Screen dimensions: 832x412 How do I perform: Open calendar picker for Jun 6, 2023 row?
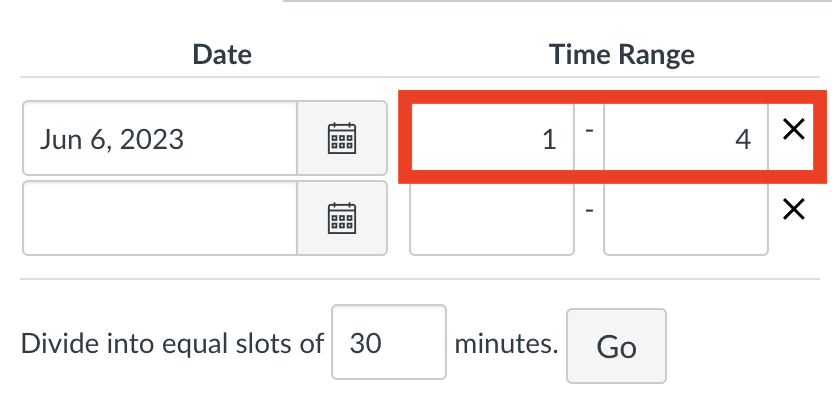point(342,138)
